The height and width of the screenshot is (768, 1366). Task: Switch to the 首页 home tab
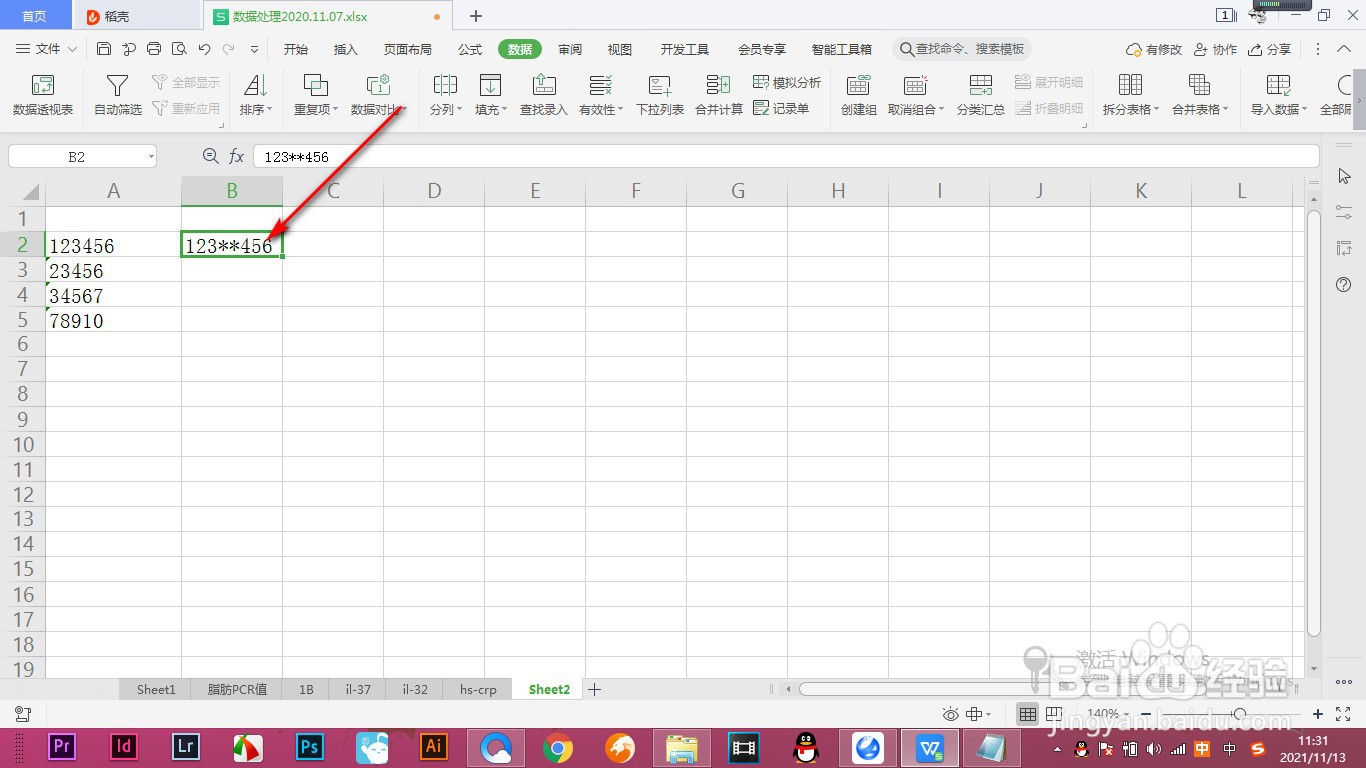tap(34, 16)
